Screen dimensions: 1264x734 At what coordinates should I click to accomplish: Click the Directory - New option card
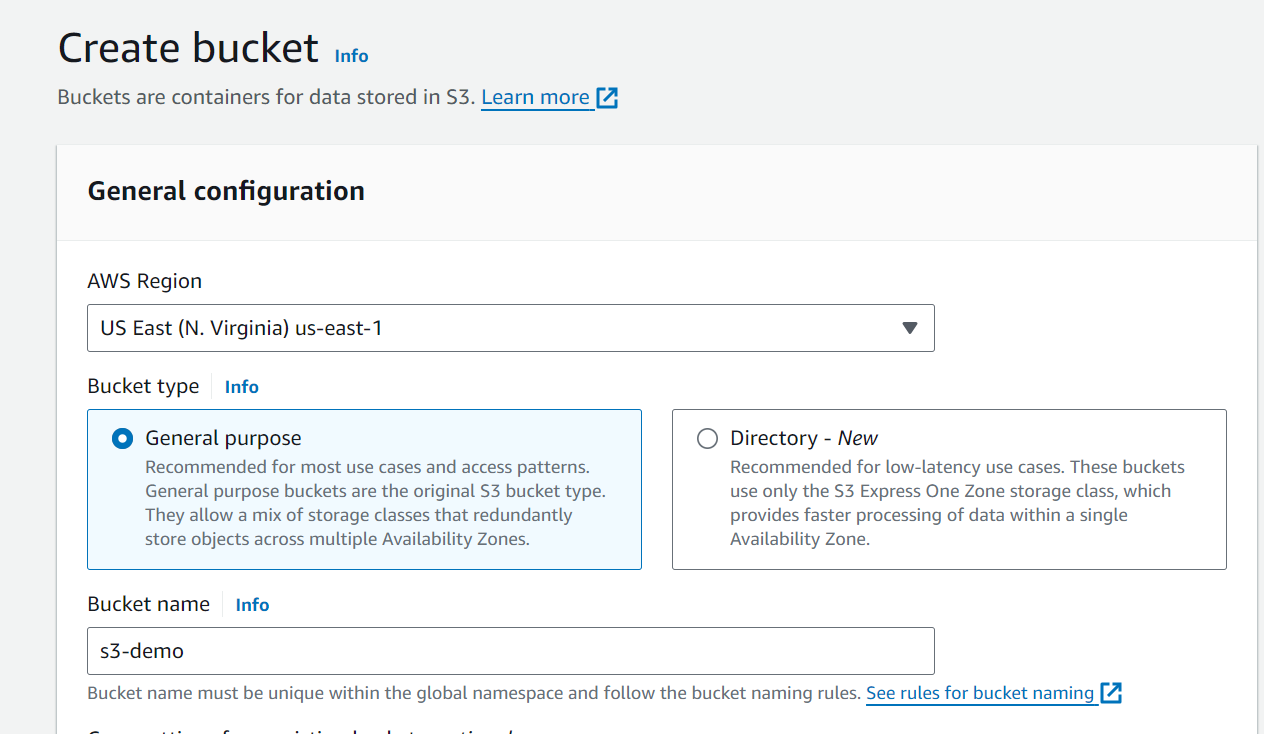point(949,489)
